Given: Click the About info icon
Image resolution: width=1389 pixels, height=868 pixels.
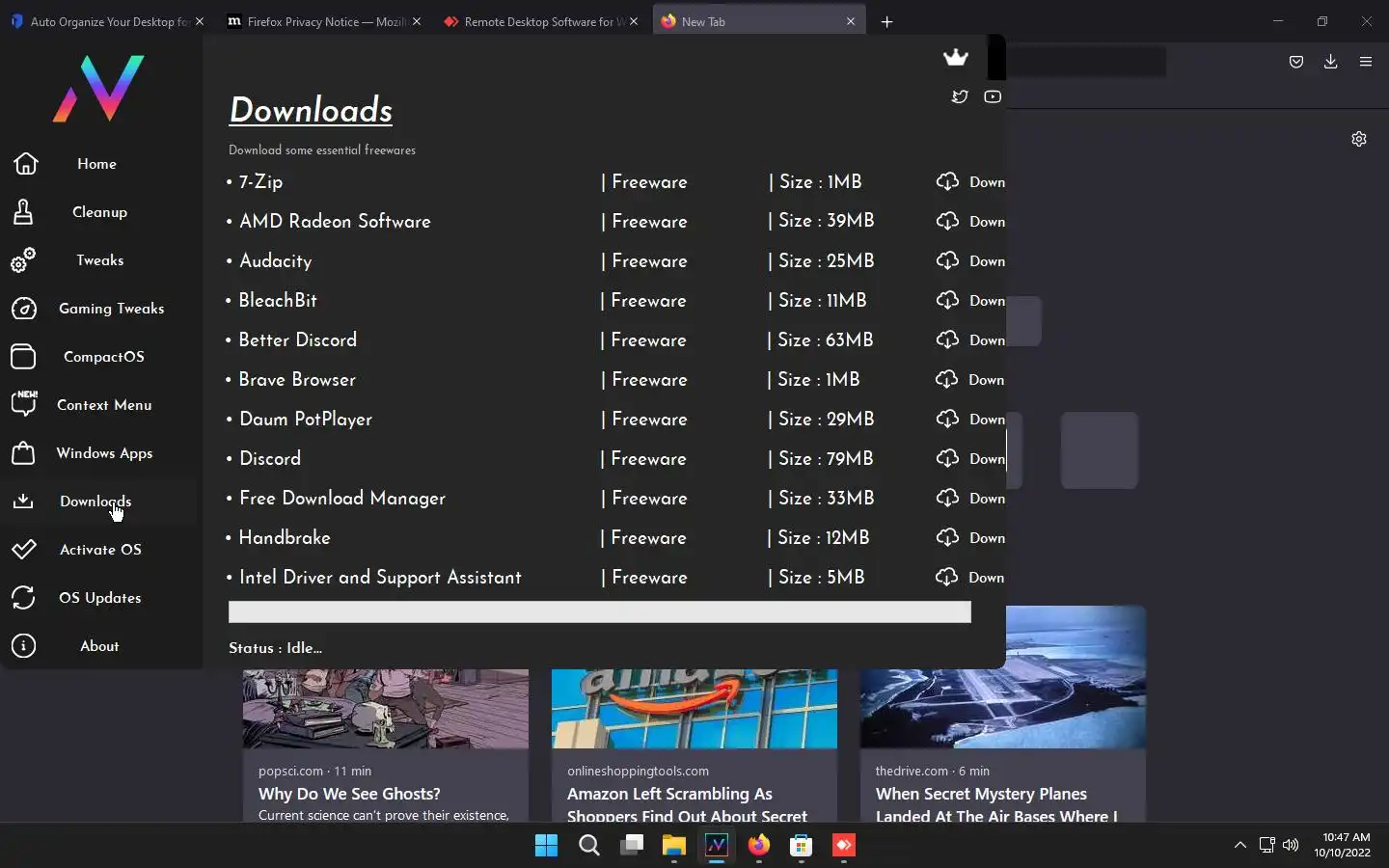Looking at the screenshot, I should pyautogui.click(x=23, y=646).
